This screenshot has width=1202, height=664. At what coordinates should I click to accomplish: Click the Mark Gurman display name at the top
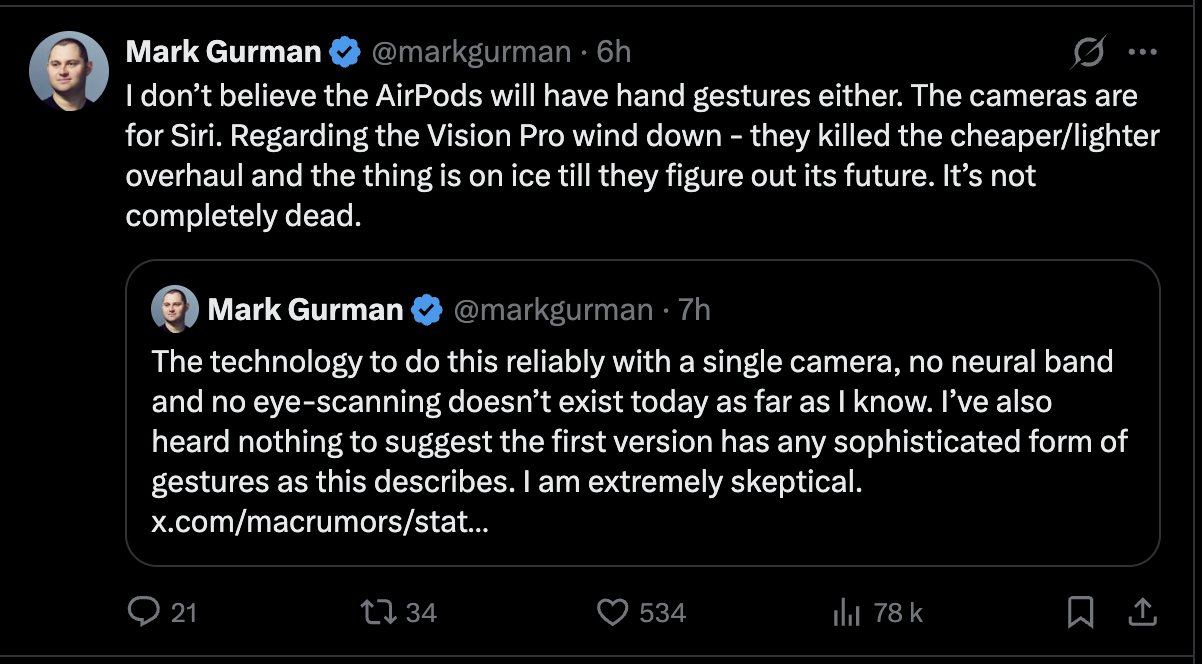click(x=223, y=51)
